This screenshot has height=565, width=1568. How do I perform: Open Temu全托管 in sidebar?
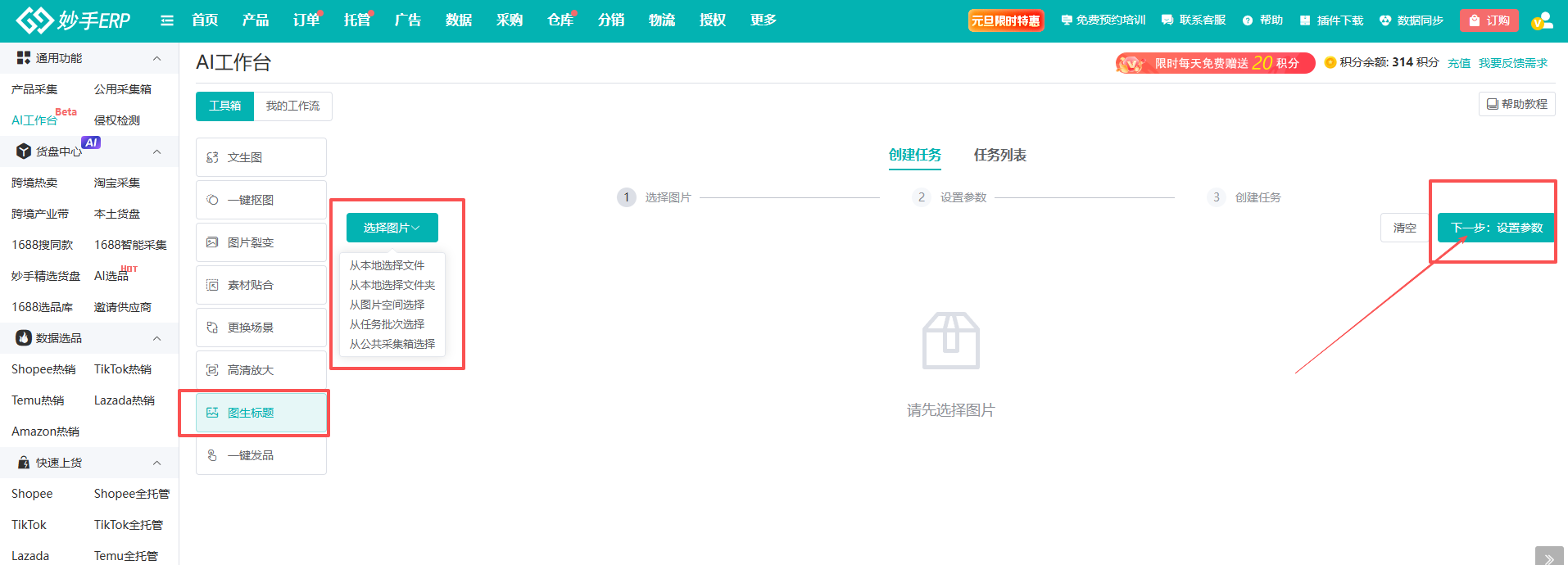[x=126, y=556]
